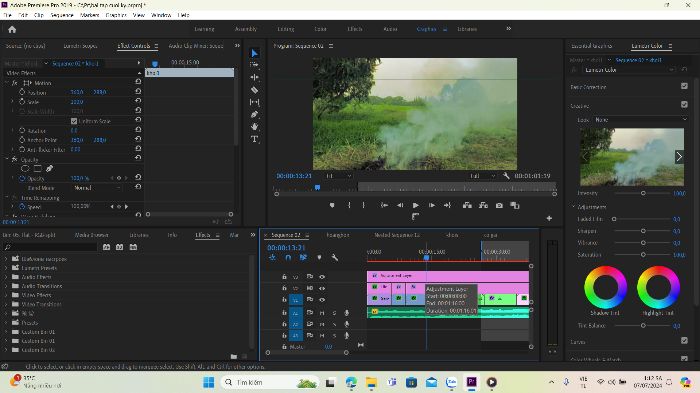Select the Type tool
Screen dimensions: 700x393
click(x=254, y=139)
